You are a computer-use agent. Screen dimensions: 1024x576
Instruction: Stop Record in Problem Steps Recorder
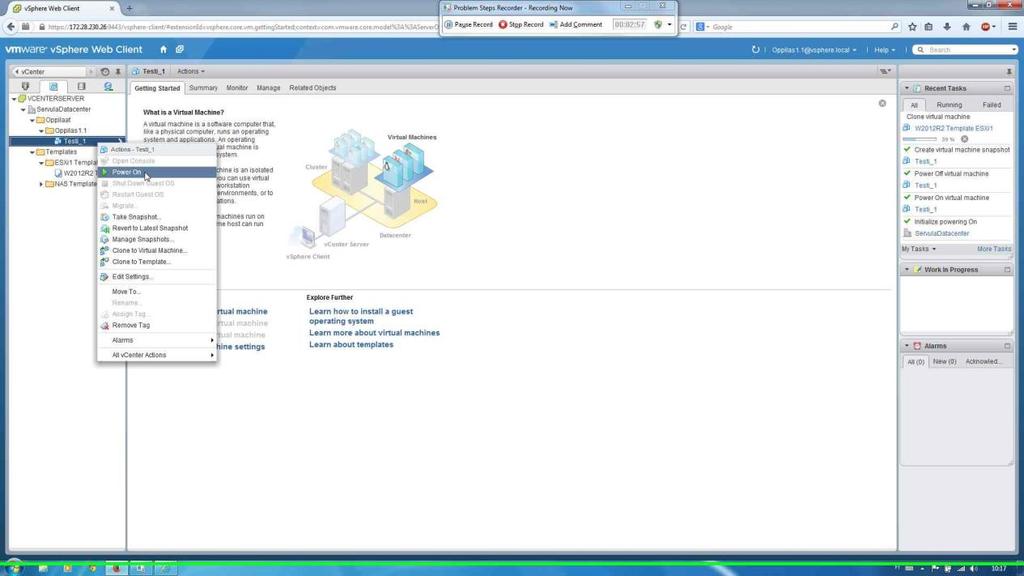point(520,25)
